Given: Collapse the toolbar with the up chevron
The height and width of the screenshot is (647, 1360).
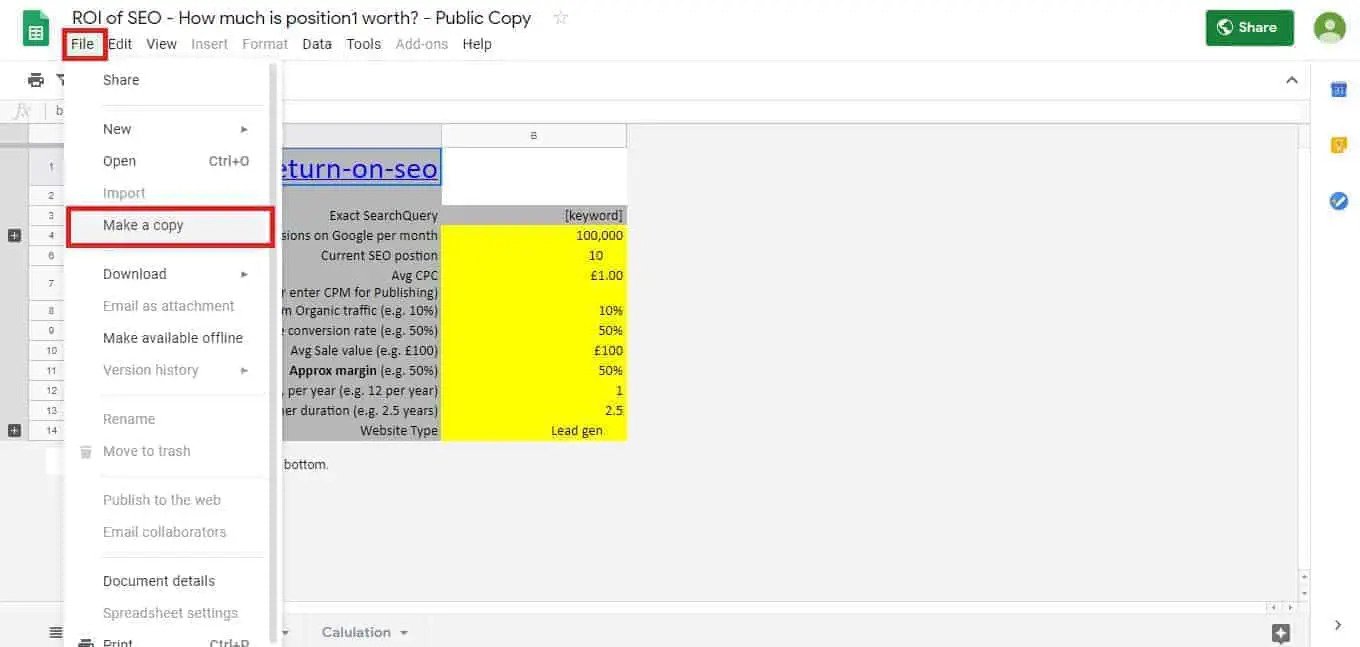Looking at the screenshot, I should click(x=1291, y=80).
